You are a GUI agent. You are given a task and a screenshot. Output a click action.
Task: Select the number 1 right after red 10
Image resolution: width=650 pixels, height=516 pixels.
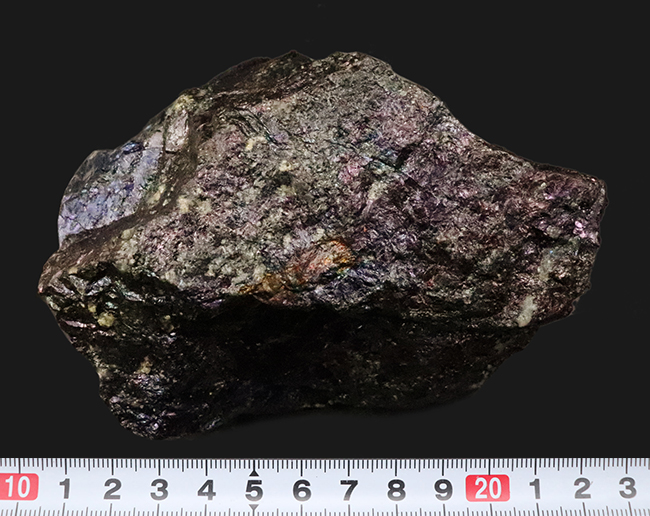(x=65, y=489)
